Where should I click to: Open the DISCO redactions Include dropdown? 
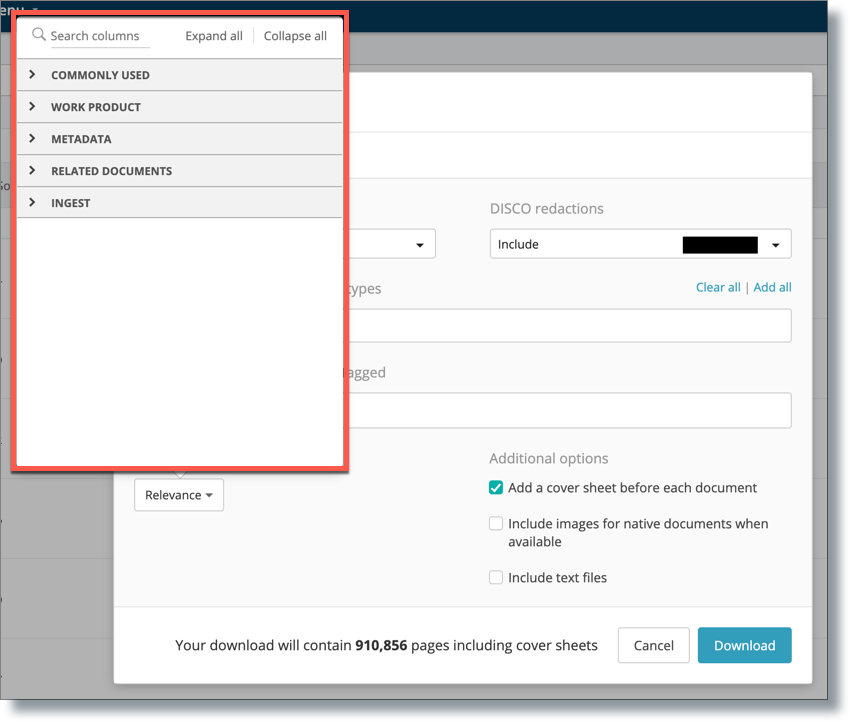pos(640,244)
